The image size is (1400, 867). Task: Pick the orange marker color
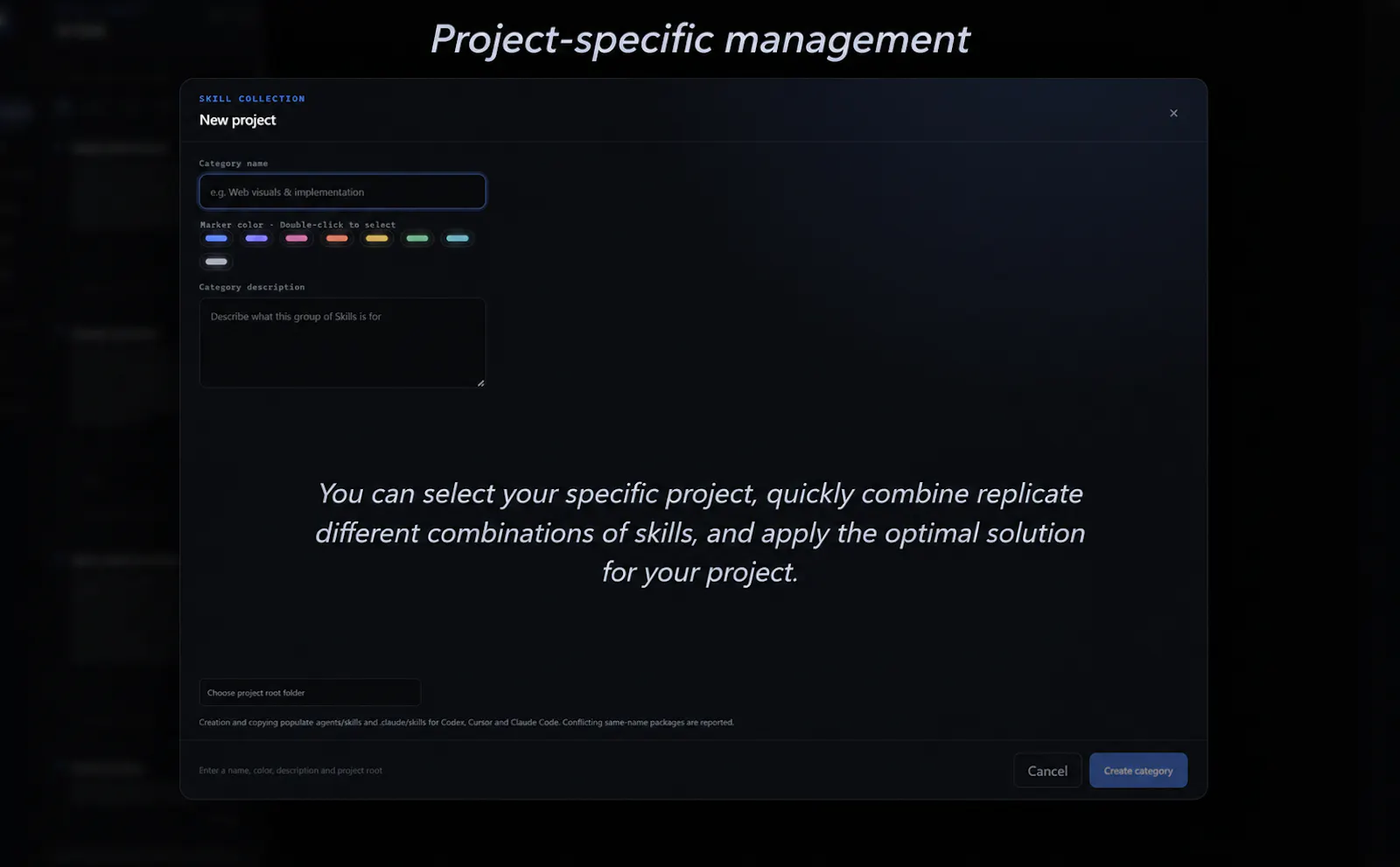337,238
